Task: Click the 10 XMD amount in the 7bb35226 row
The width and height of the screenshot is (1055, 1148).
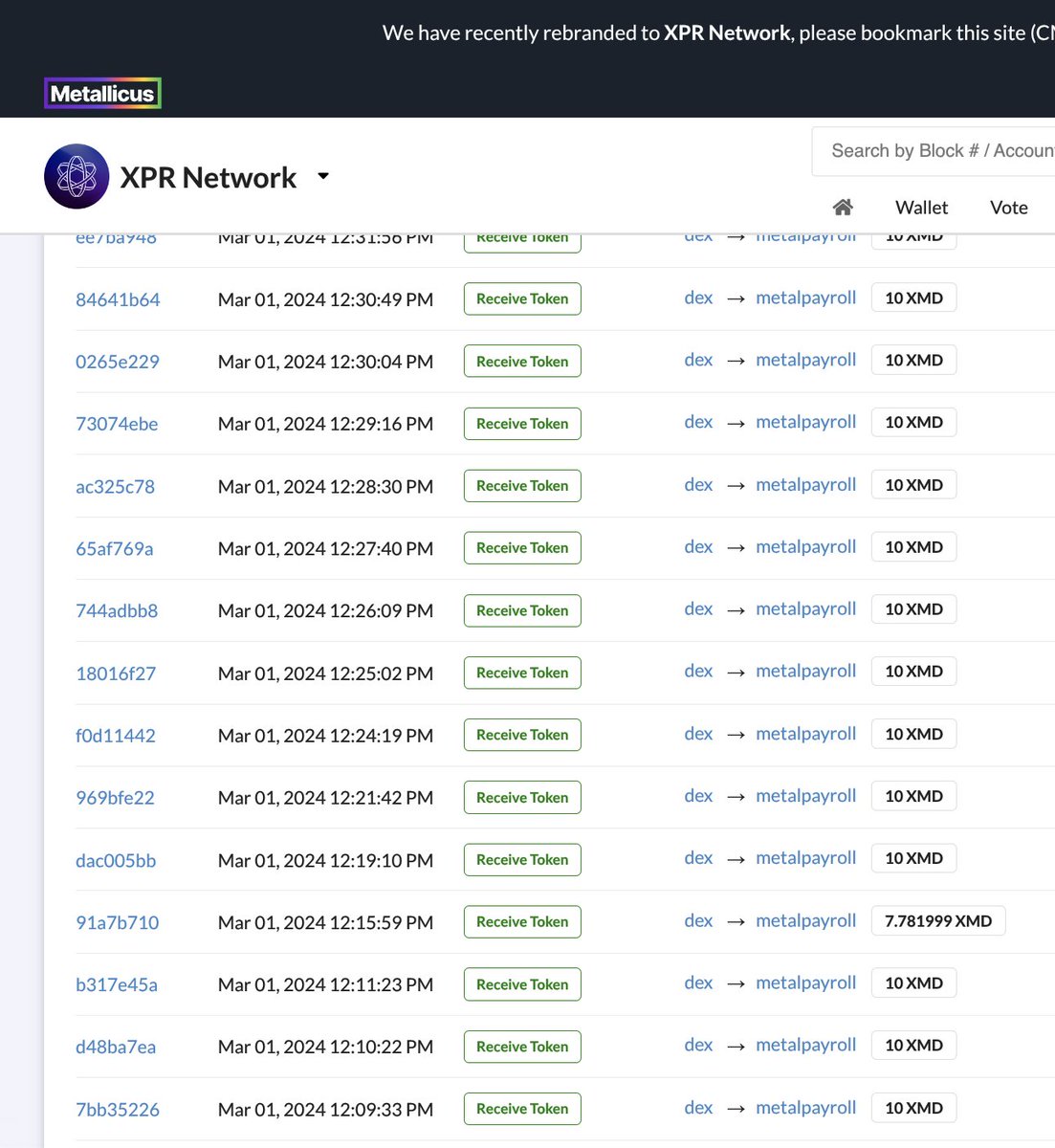Action: pos(913,1108)
